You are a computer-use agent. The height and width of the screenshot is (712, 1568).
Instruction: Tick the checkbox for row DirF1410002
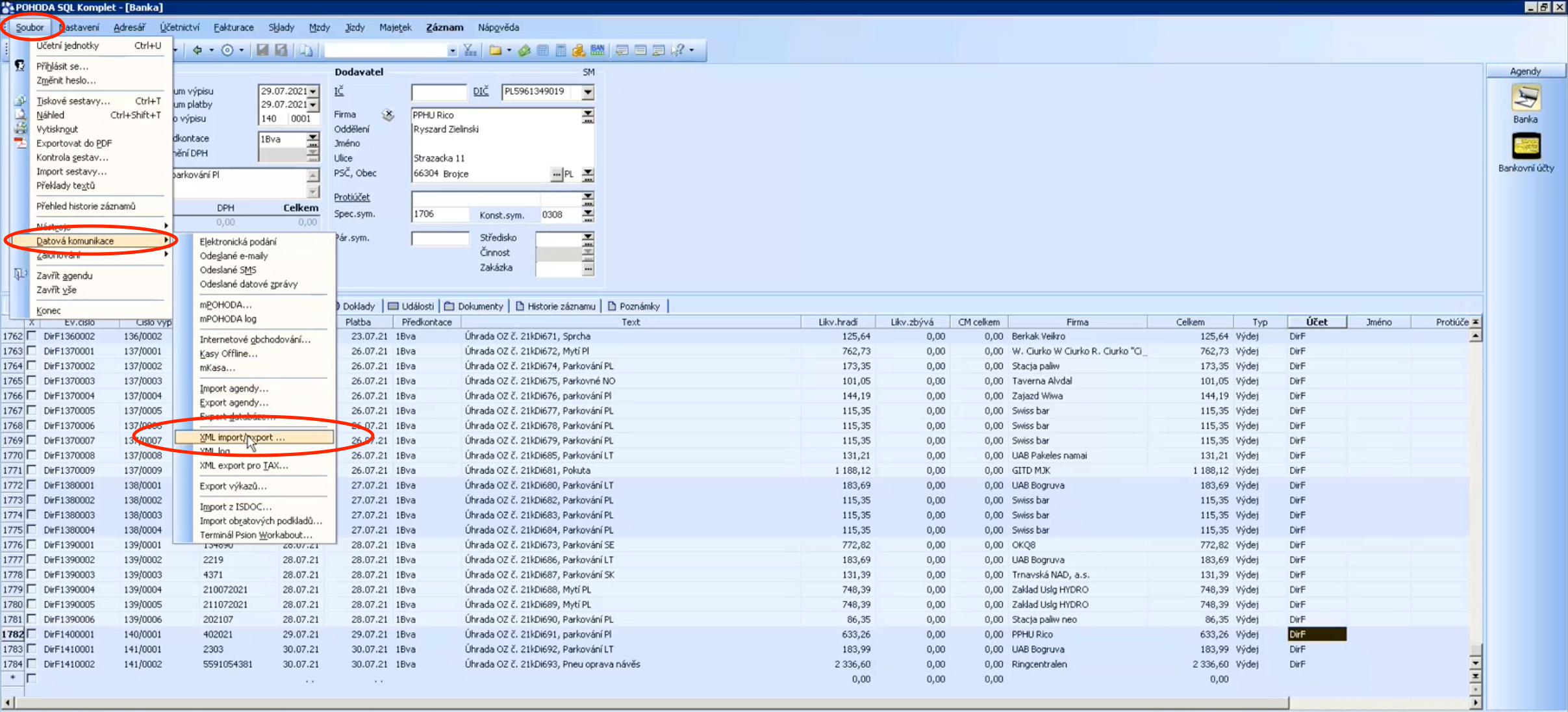pyautogui.click(x=31, y=664)
